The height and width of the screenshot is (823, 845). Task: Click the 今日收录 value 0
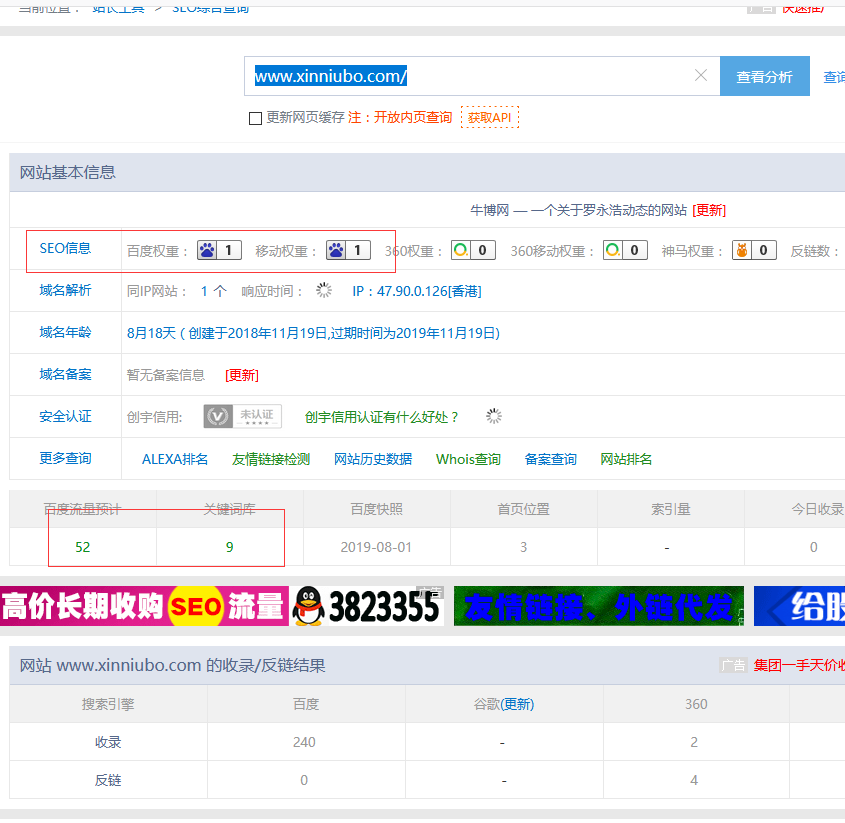[814, 547]
